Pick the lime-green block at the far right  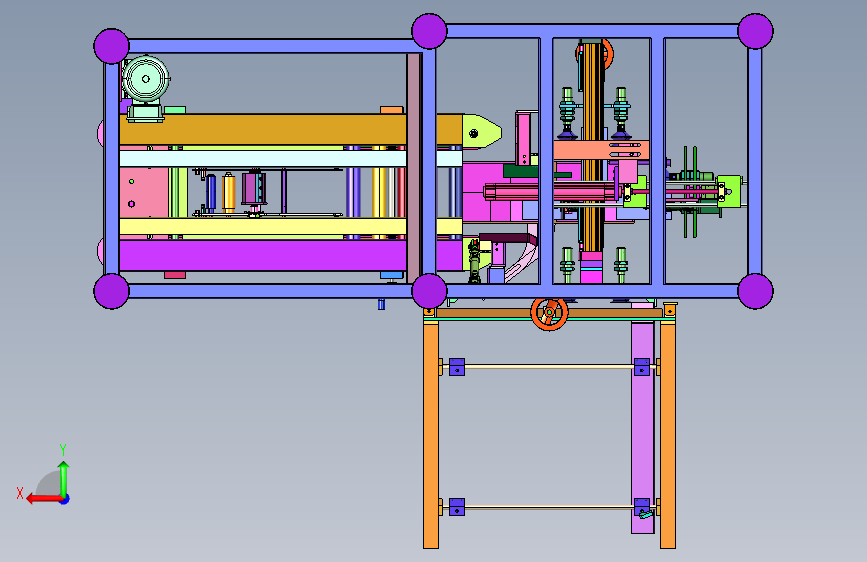(x=729, y=191)
